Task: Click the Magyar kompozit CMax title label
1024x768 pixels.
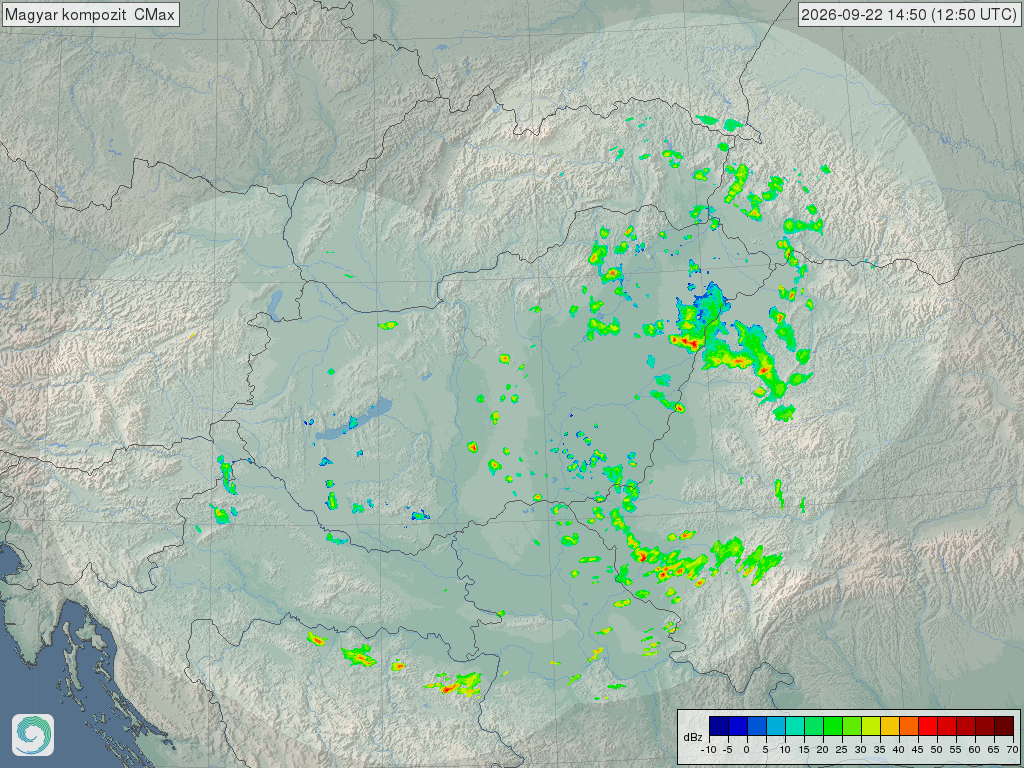Action: (x=90, y=14)
